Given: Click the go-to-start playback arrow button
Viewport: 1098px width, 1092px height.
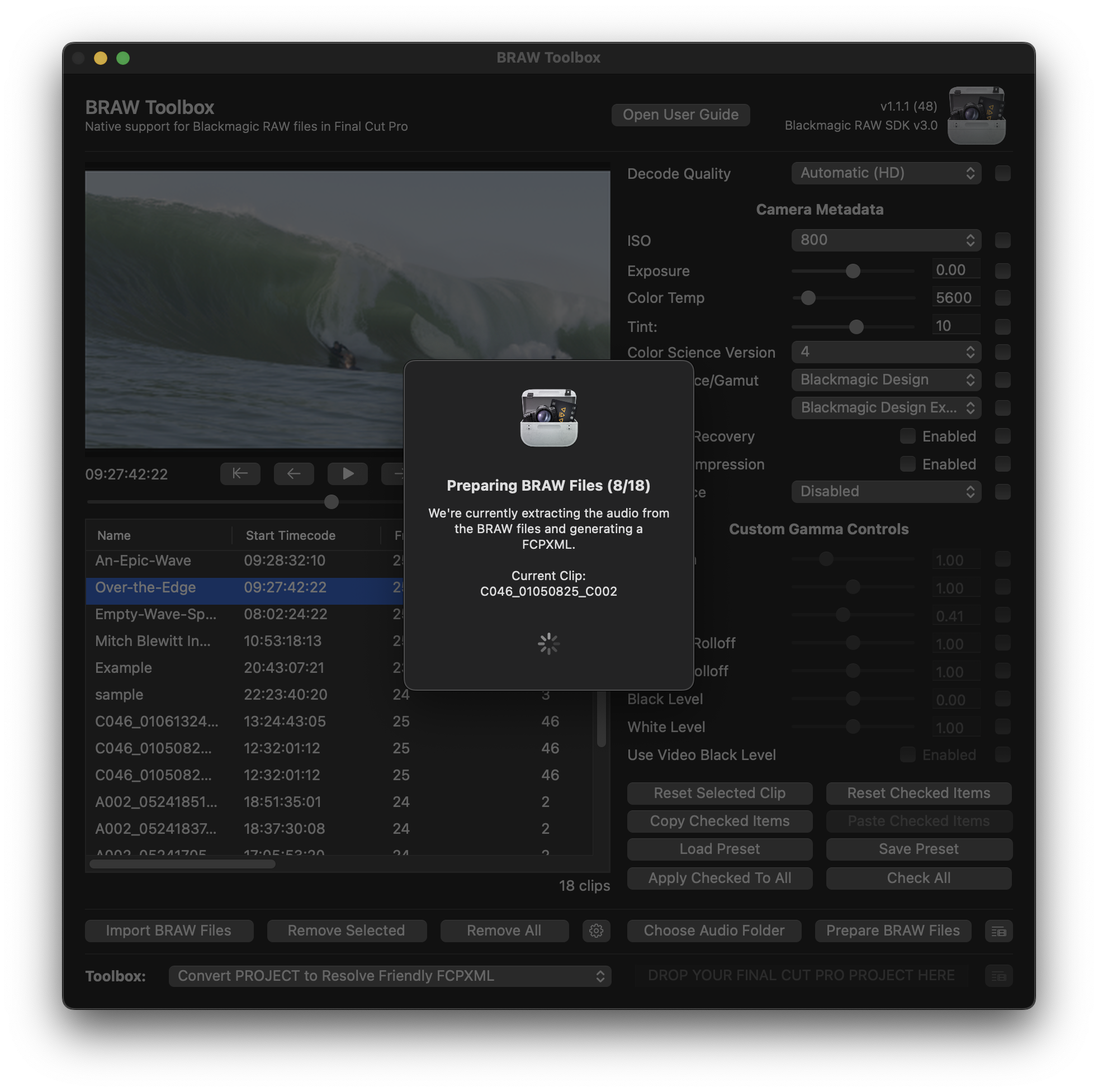Looking at the screenshot, I should point(240,473).
